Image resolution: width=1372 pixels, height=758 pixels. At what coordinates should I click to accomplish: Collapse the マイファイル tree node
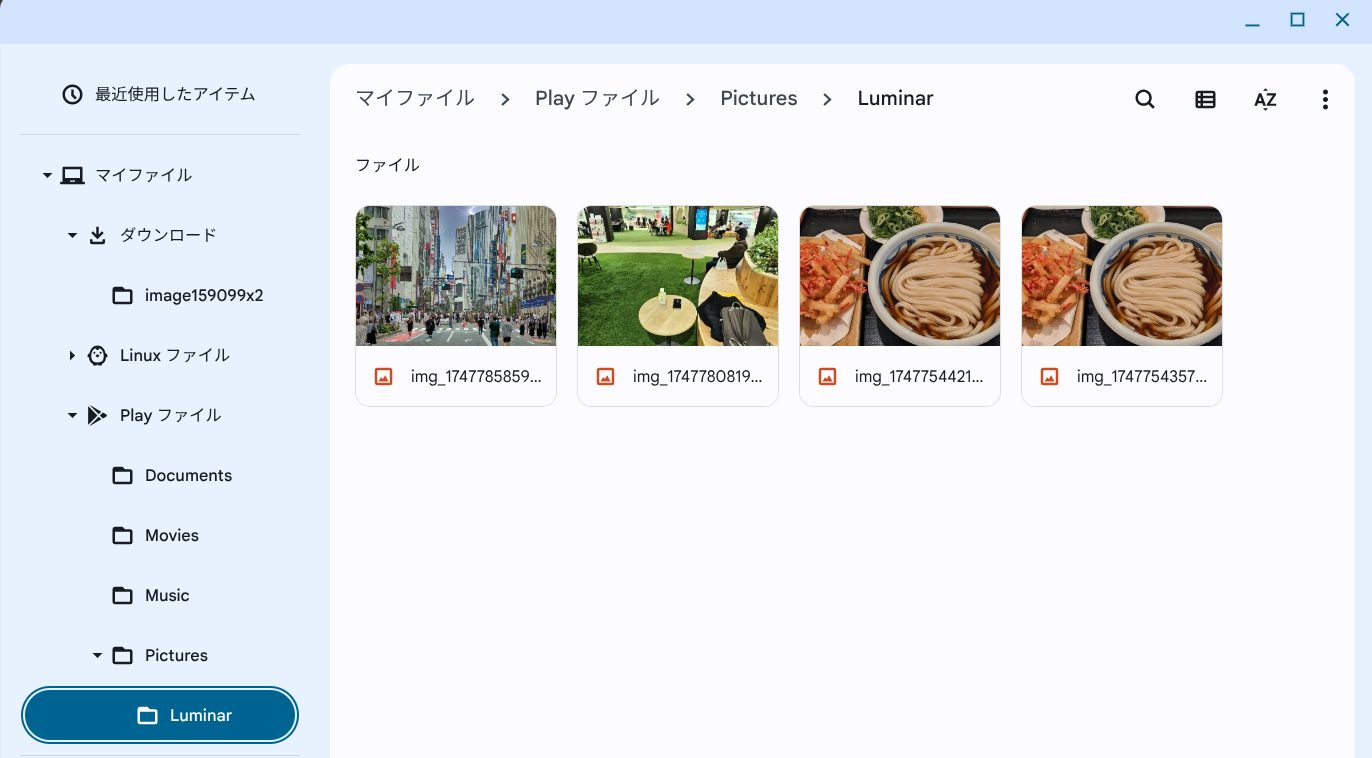point(47,176)
